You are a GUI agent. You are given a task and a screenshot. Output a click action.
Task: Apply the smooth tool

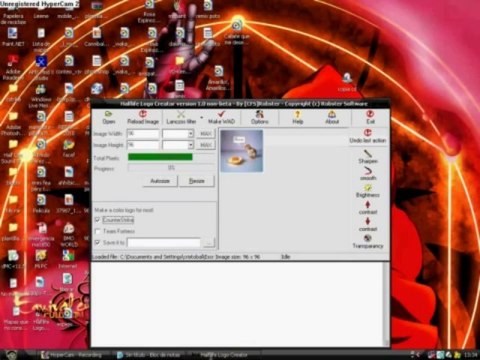[x=368, y=174]
